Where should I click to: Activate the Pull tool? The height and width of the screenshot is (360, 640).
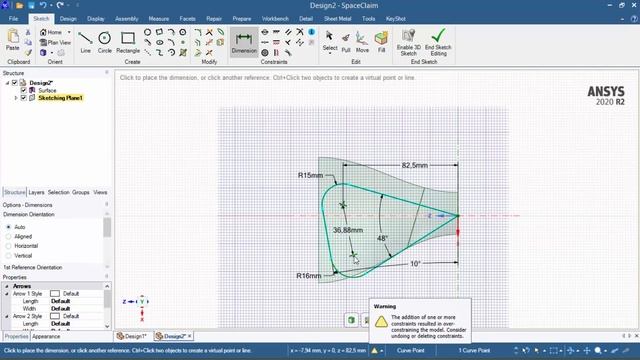[346, 43]
